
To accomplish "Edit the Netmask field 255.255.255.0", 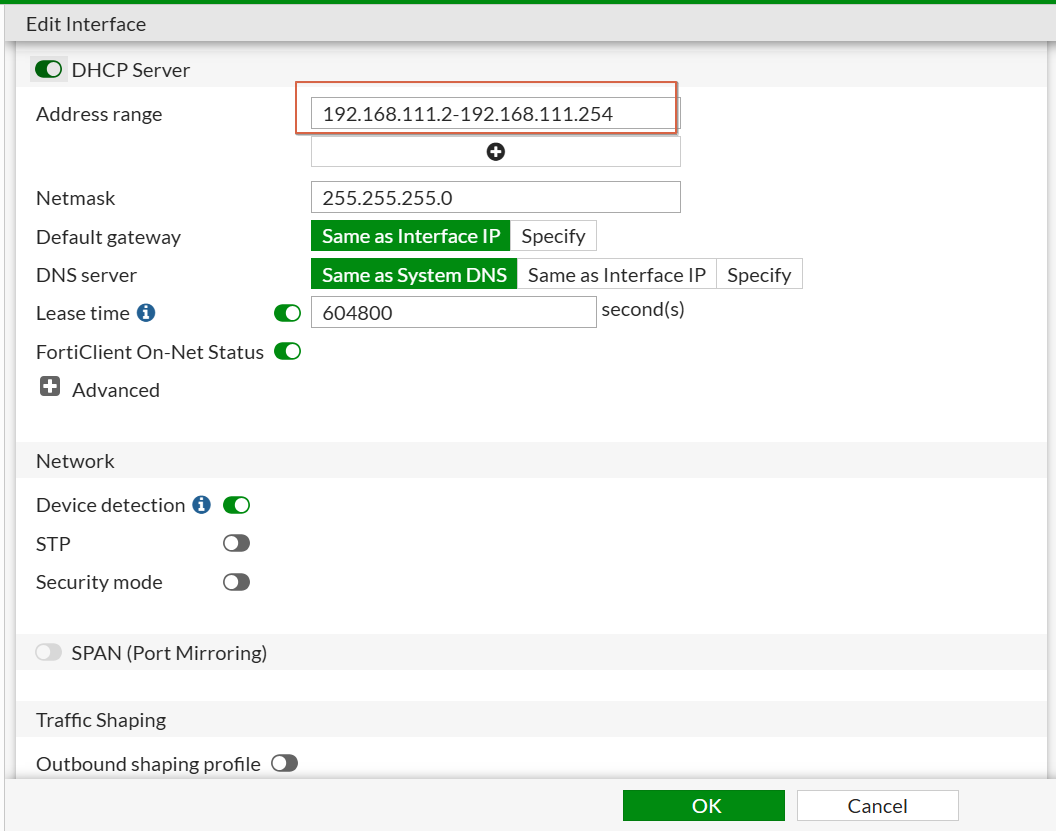I will (496, 197).
